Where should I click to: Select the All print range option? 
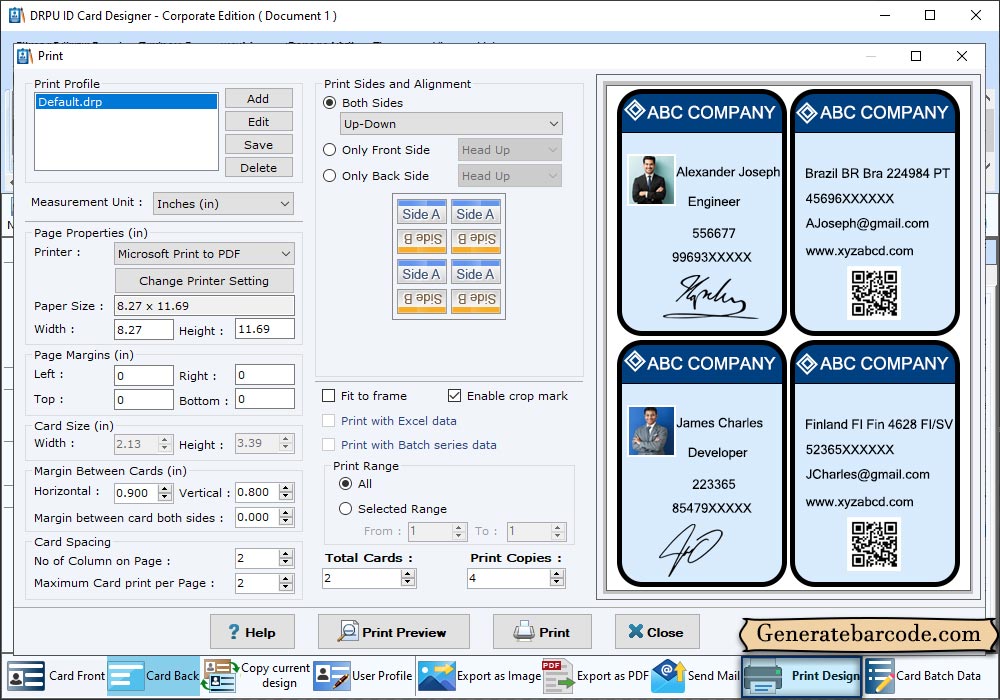pos(346,484)
